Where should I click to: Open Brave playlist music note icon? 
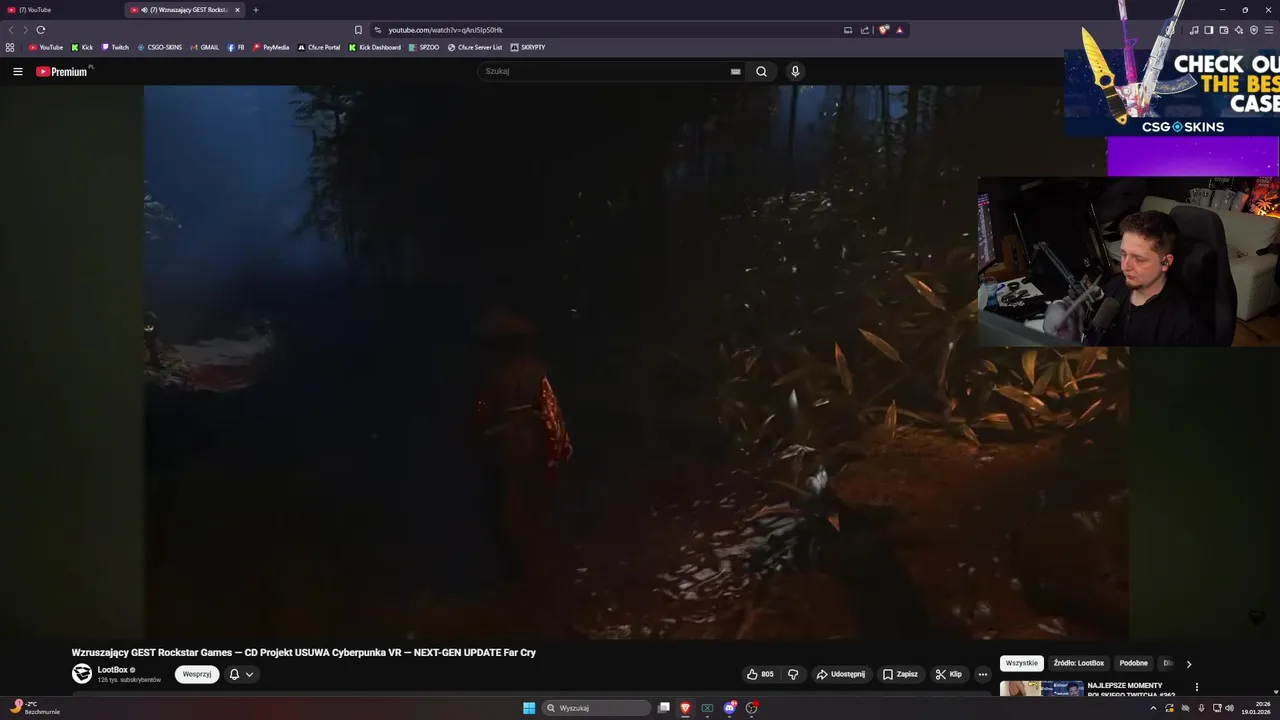(1194, 30)
